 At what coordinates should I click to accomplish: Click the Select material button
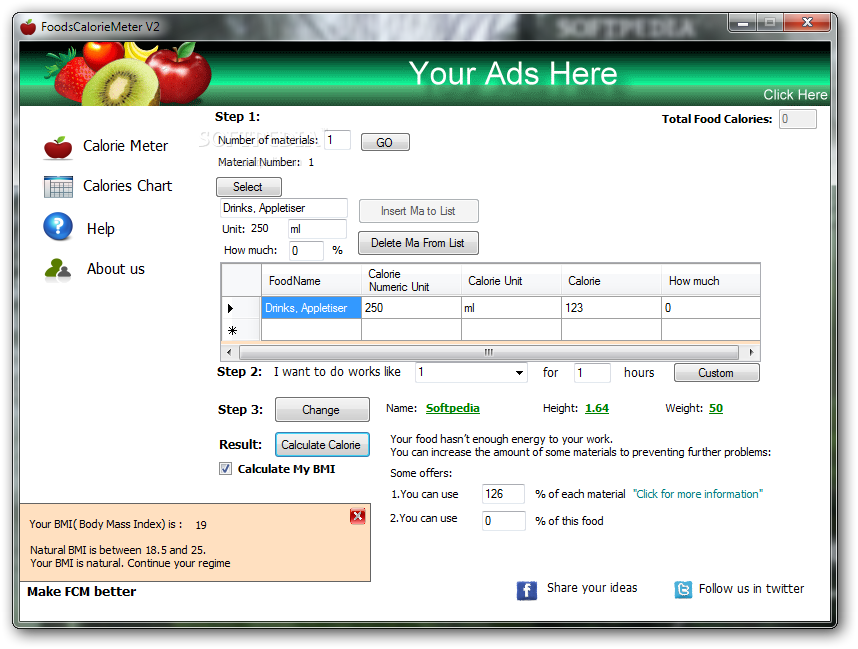click(x=249, y=187)
